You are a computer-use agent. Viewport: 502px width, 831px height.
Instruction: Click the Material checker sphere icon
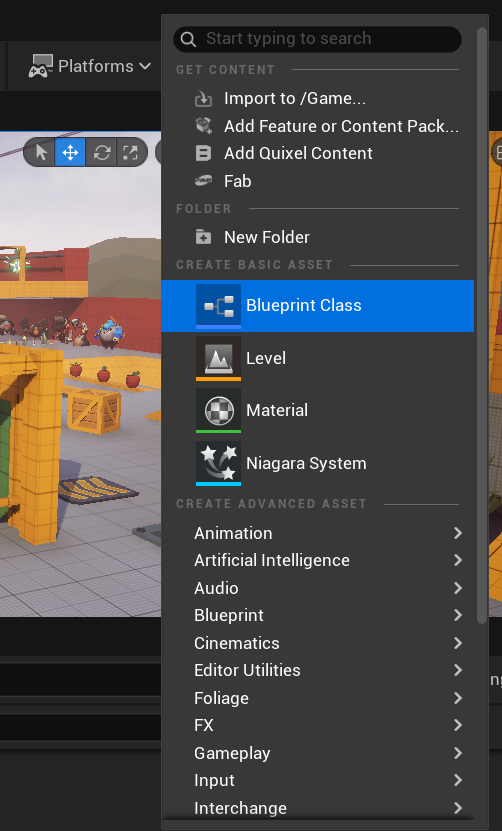coord(218,410)
